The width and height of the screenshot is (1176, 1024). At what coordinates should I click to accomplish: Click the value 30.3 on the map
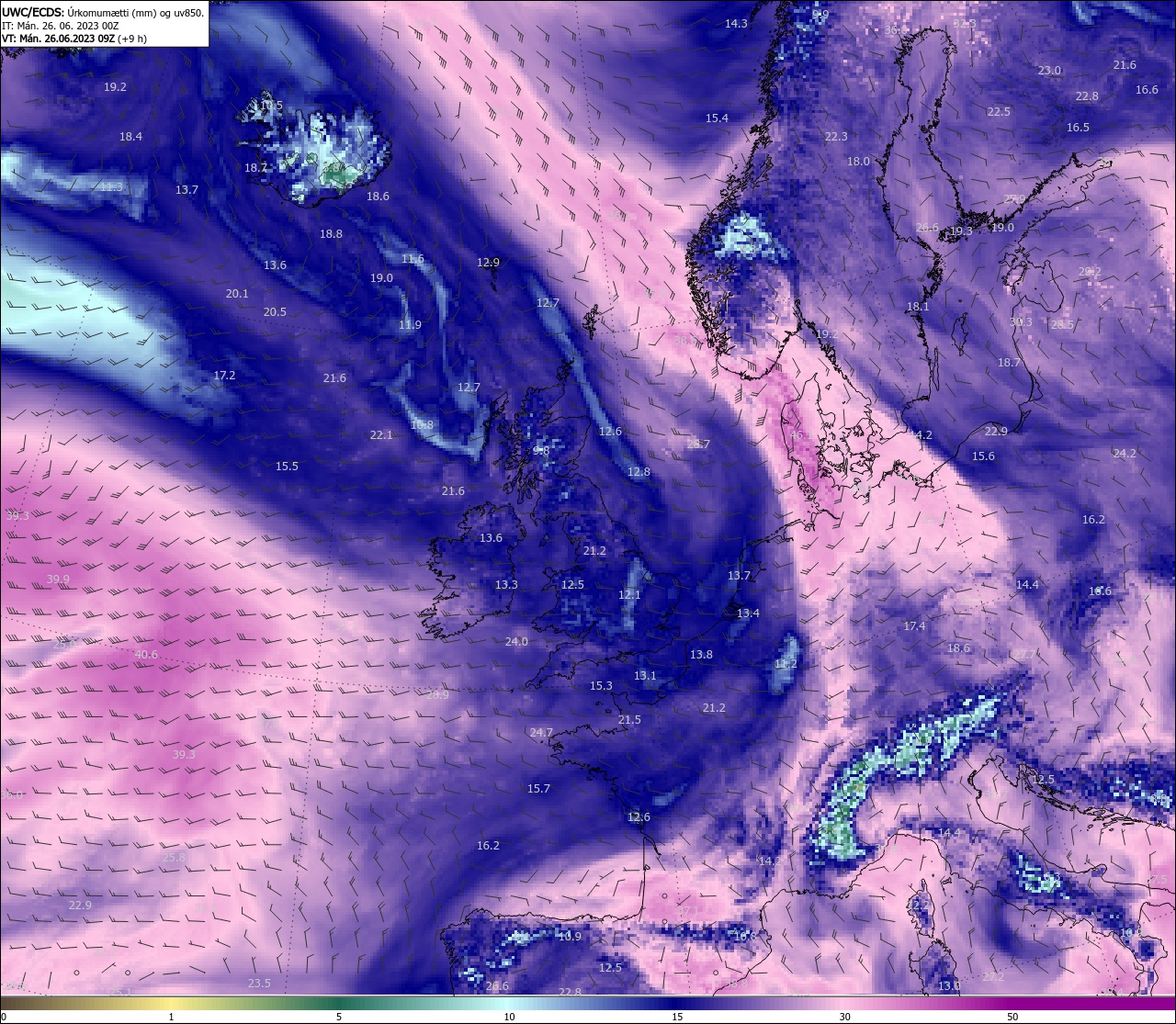[x=1021, y=322]
